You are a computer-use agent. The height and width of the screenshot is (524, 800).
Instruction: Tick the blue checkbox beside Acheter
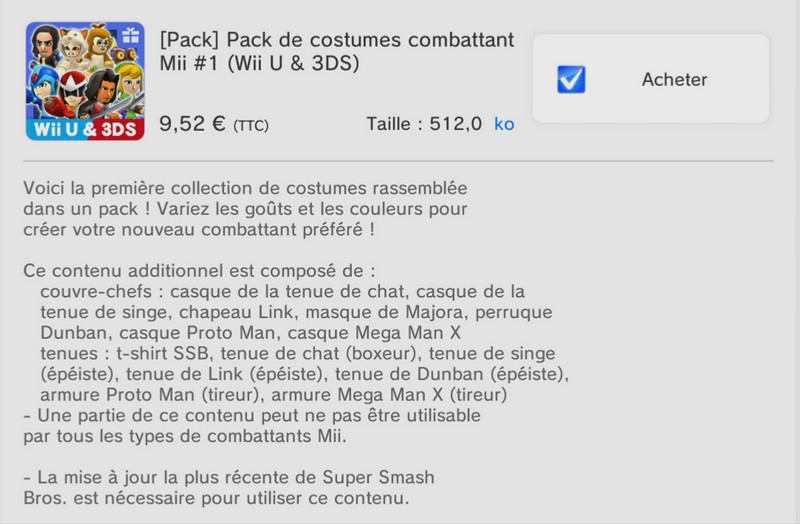tap(571, 80)
